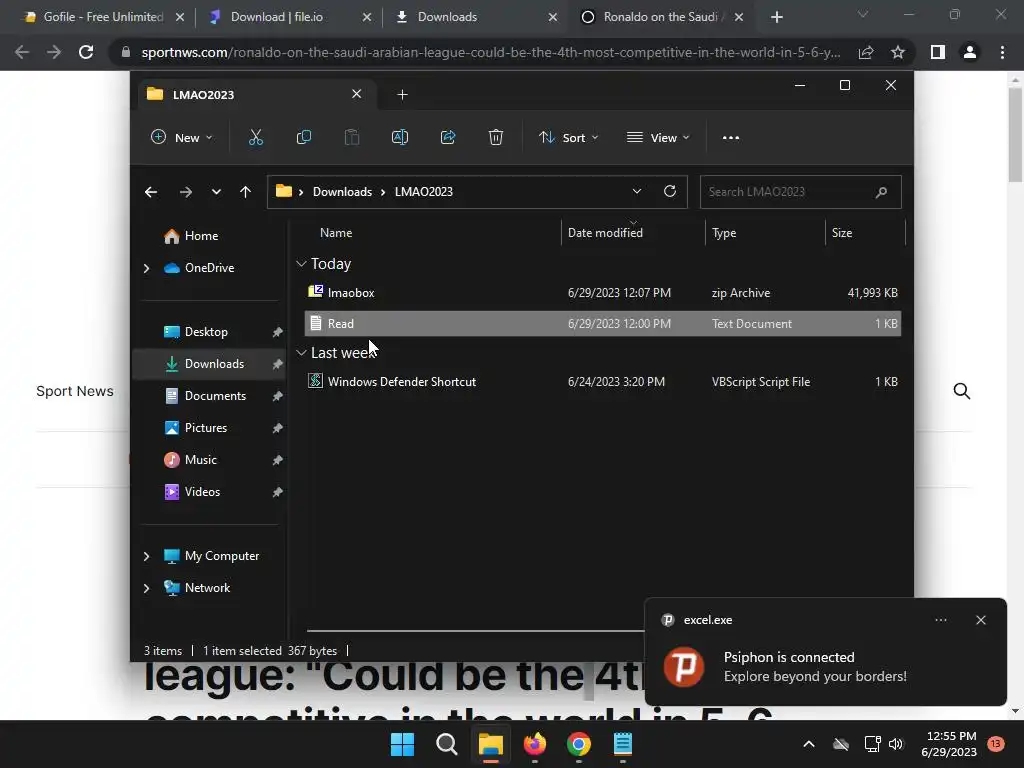Select Desktop in navigation pane
This screenshot has width=1024, height=768.
click(206, 332)
